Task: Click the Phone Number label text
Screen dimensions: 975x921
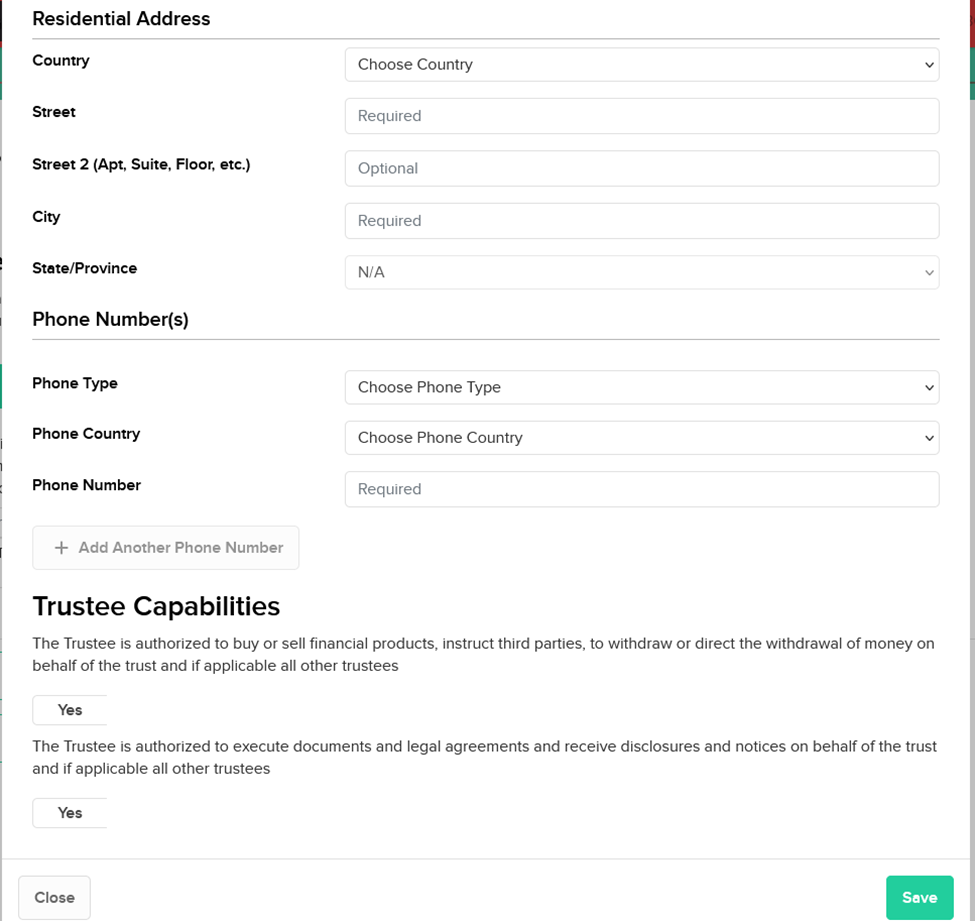Action: (87, 485)
